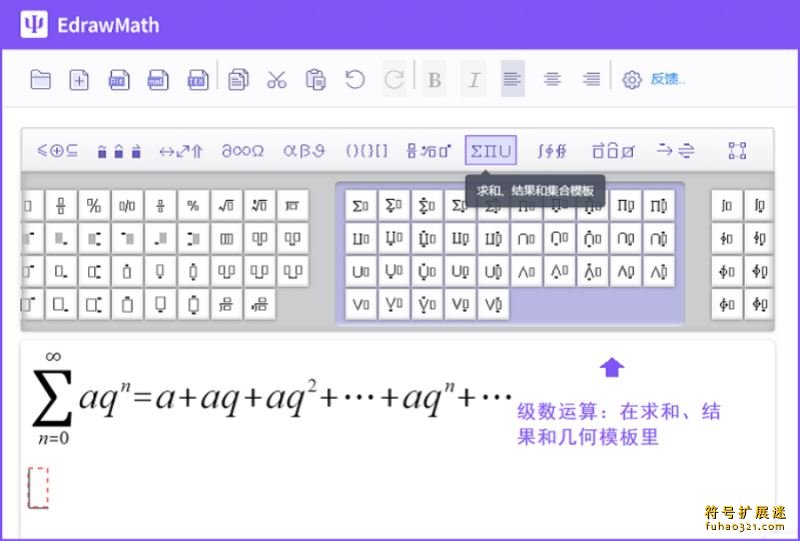Viewport: 800px width, 541px height.
Task: Insert the large diagonal % fraction template
Action: pos(94,206)
